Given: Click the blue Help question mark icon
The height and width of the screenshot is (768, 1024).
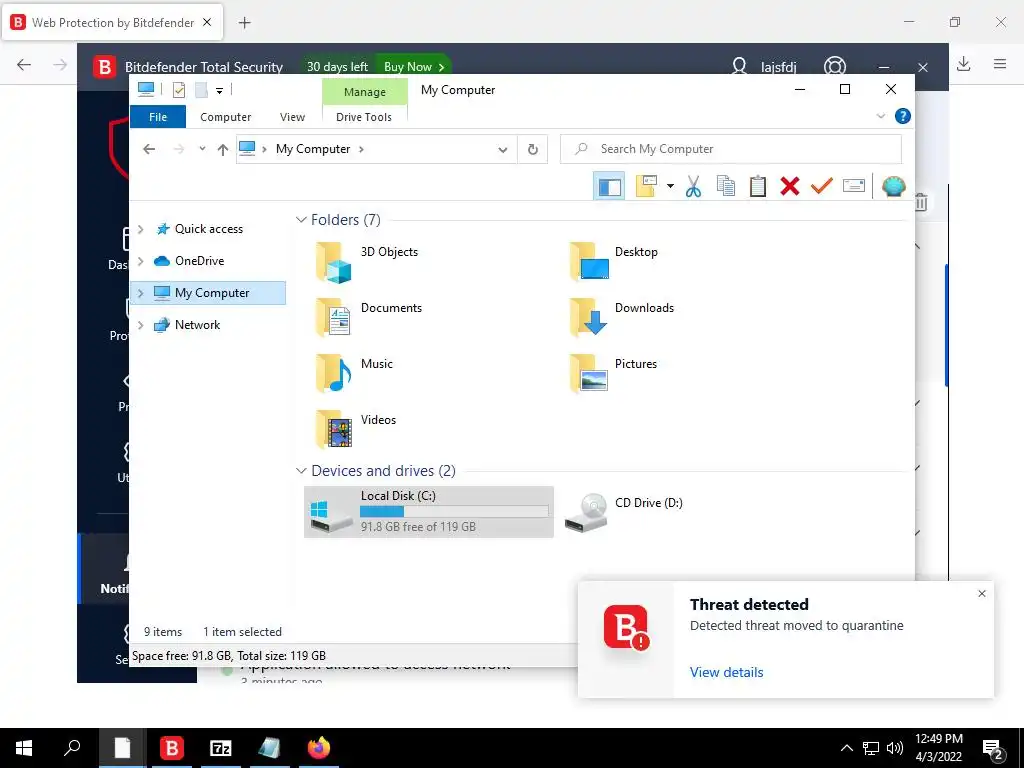Looking at the screenshot, I should (x=903, y=116).
